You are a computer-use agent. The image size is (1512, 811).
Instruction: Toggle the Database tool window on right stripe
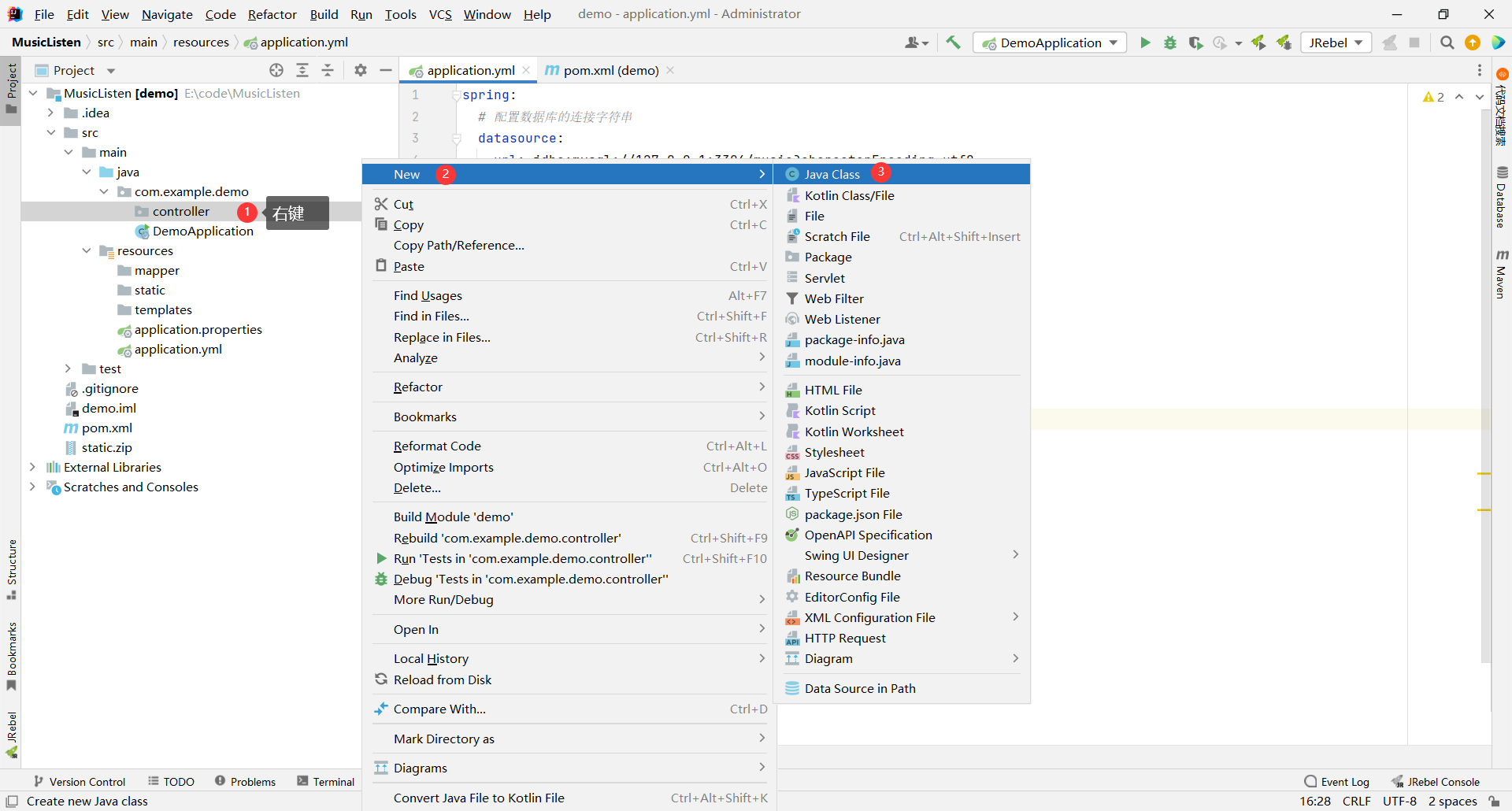1502,197
